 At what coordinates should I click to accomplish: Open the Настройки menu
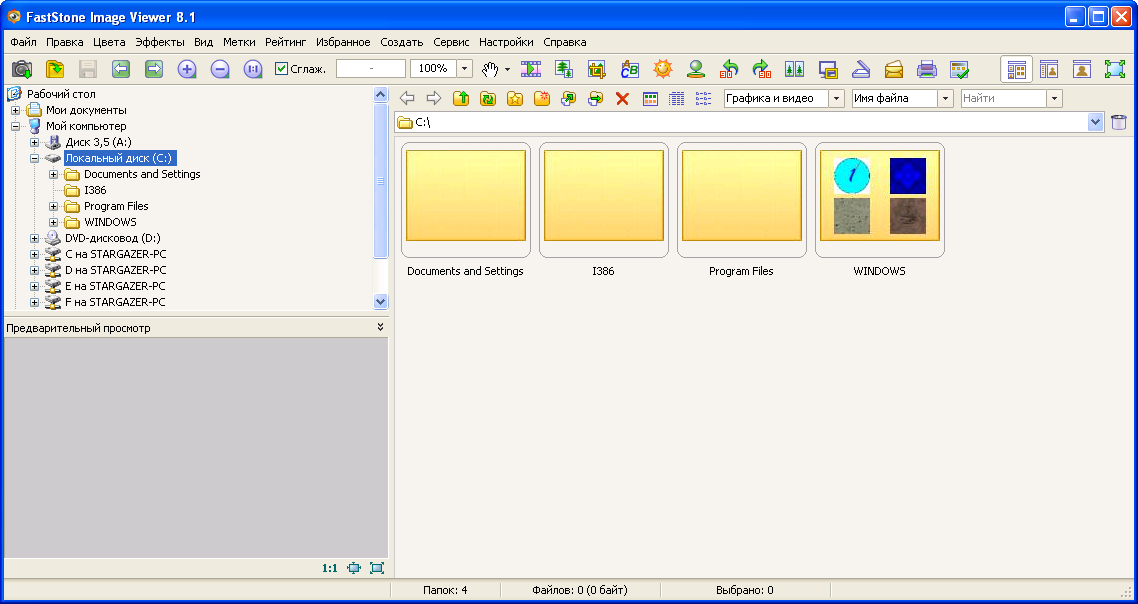(505, 42)
